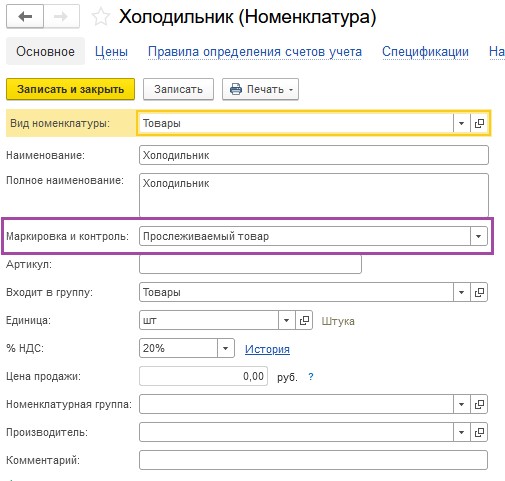Click the back arrow navigation icon
505x481 pixels.
coord(25,16)
